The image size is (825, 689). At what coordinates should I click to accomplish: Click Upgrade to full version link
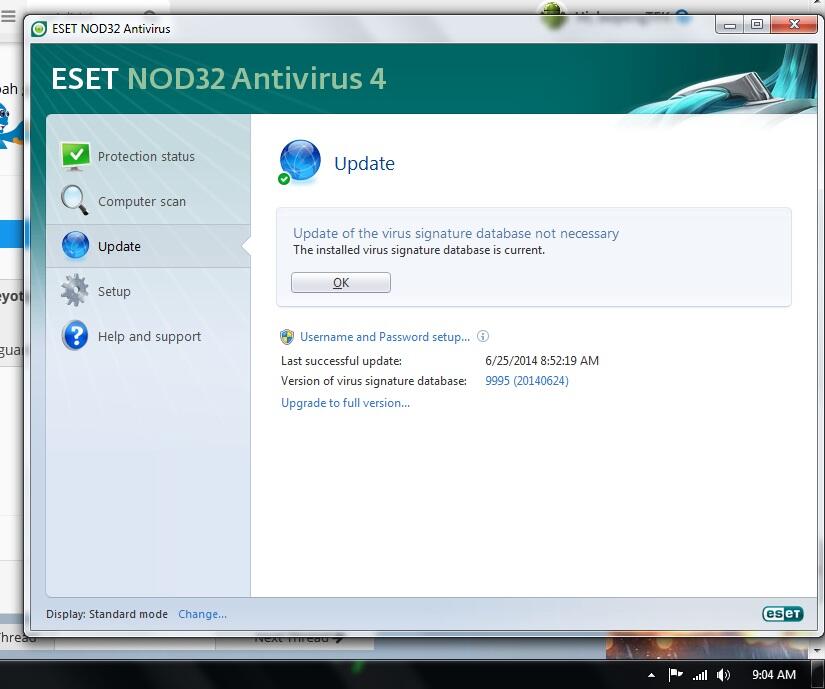(345, 403)
